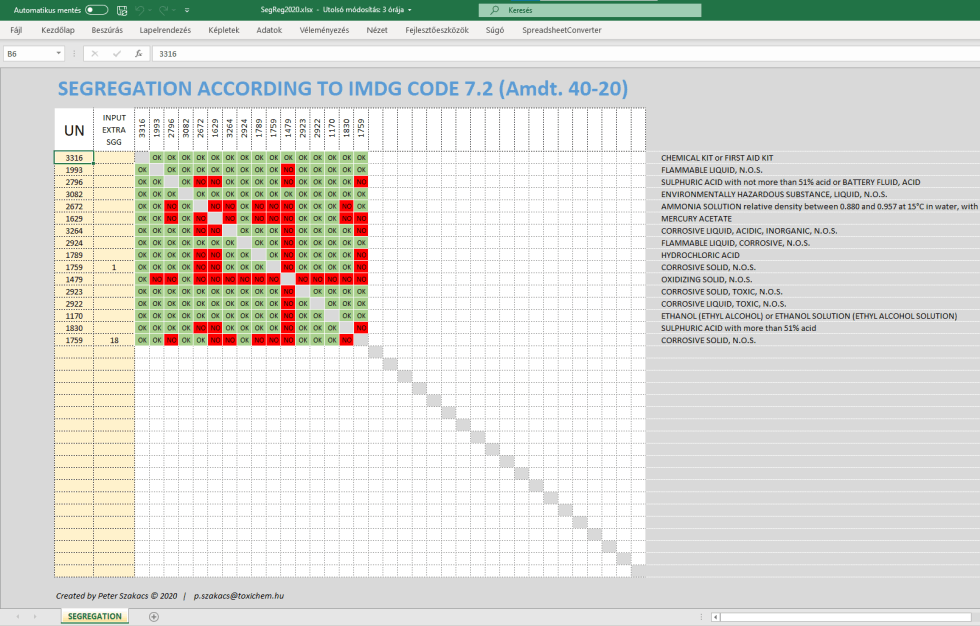Image resolution: width=980 pixels, height=626 pixels.
Task: Toggle the Automatikus mentés switch
Action: pyautogui.click(x=97, y=10)
